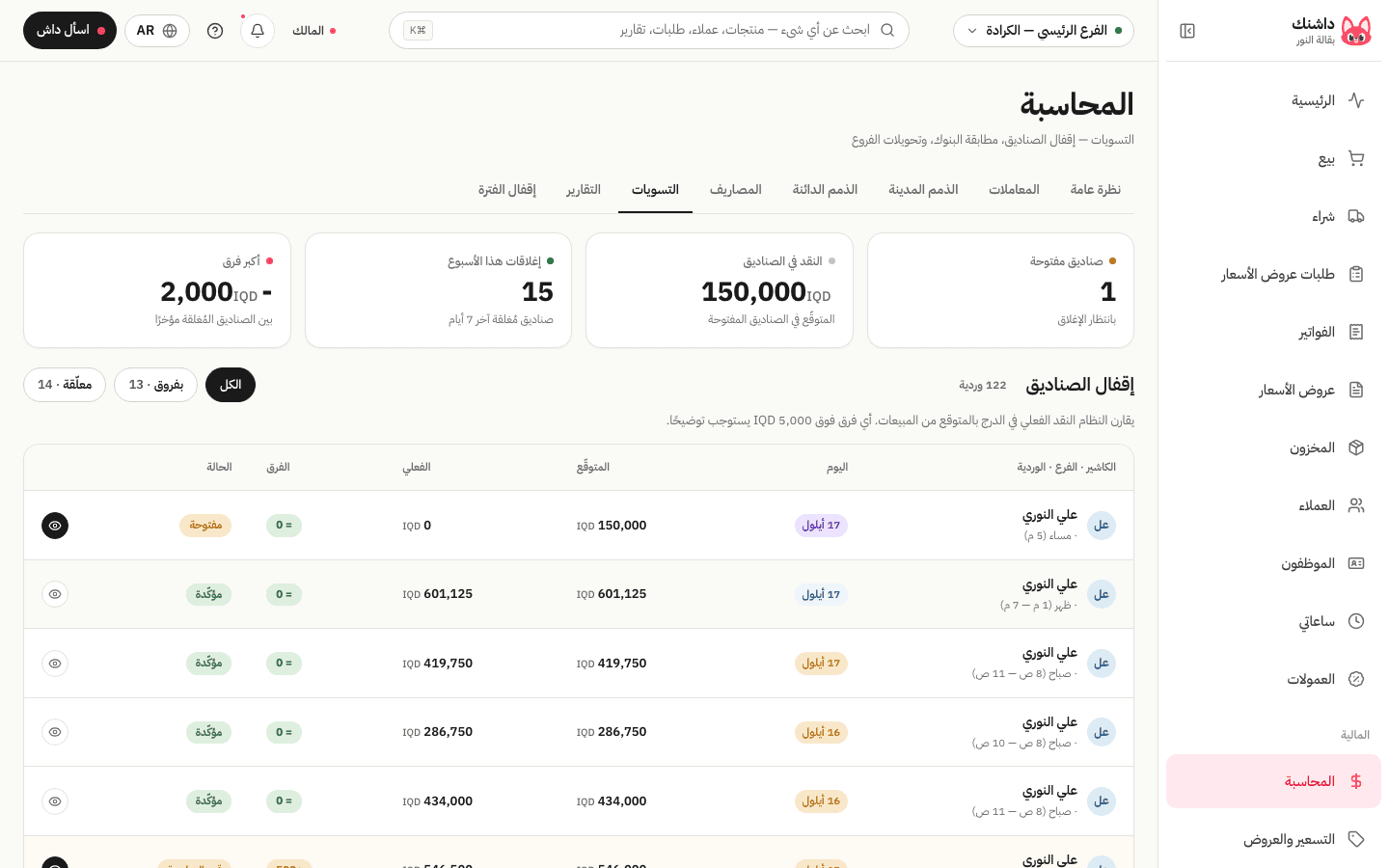Image resolution: width=1389 pixels, height=868 pixels.
Task: Open الموظفون employees page
Action: (1273, 563)
